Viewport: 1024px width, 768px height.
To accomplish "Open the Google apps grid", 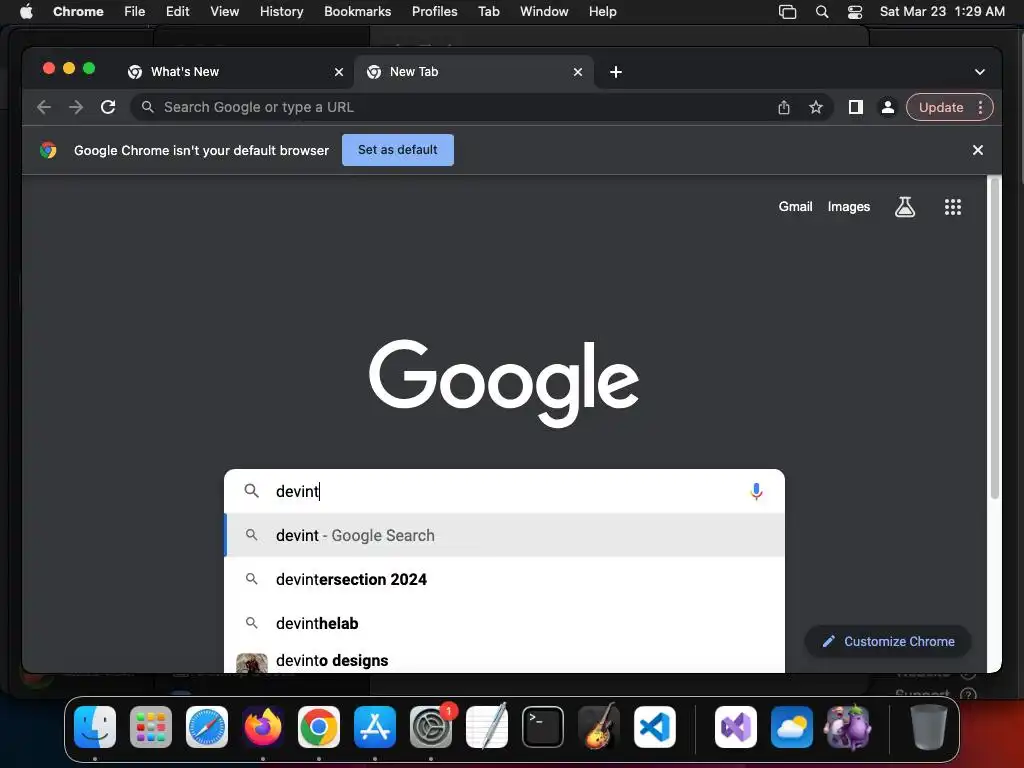I will pos(953,207).
